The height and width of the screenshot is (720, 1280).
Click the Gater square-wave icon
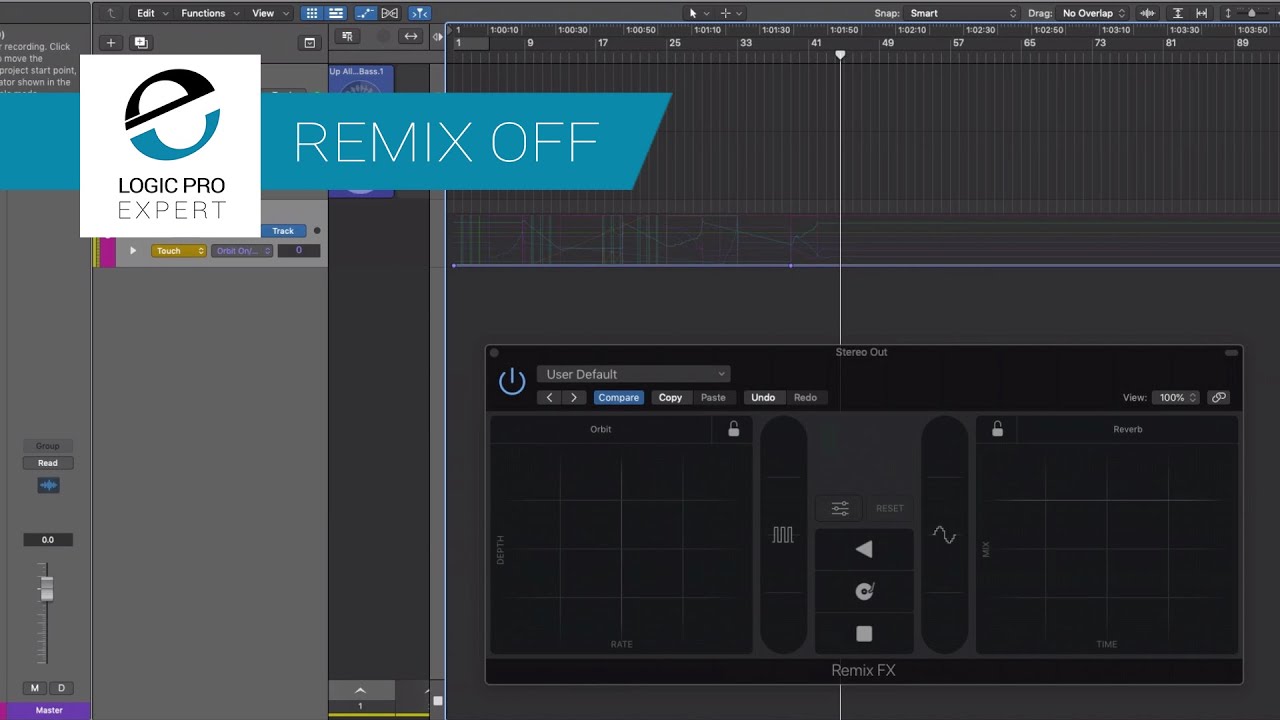click(x=783, y=535)
